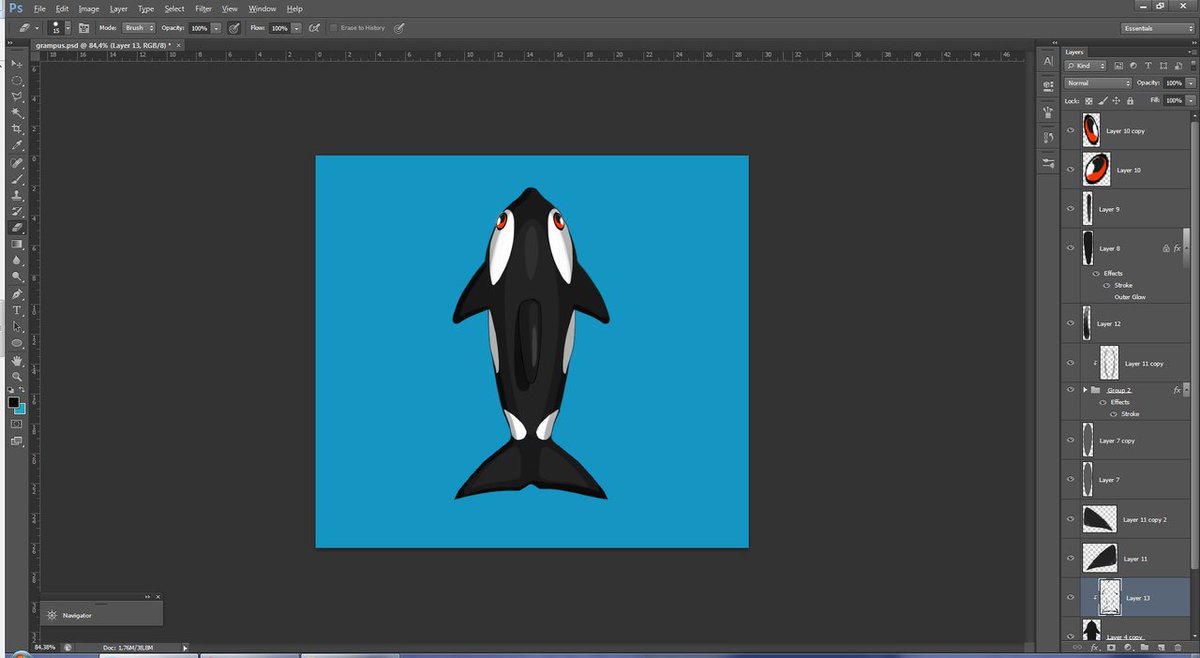Open the brush panel toggle icon
Screen dimensions: 1200x658
83,28
